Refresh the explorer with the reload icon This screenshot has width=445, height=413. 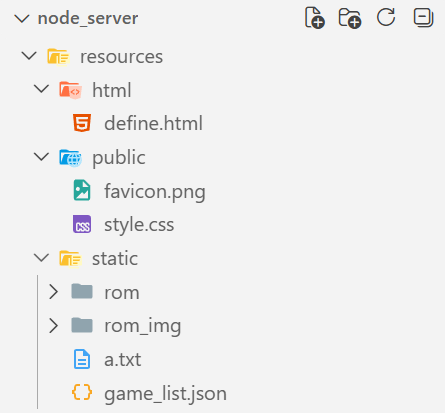386,17
